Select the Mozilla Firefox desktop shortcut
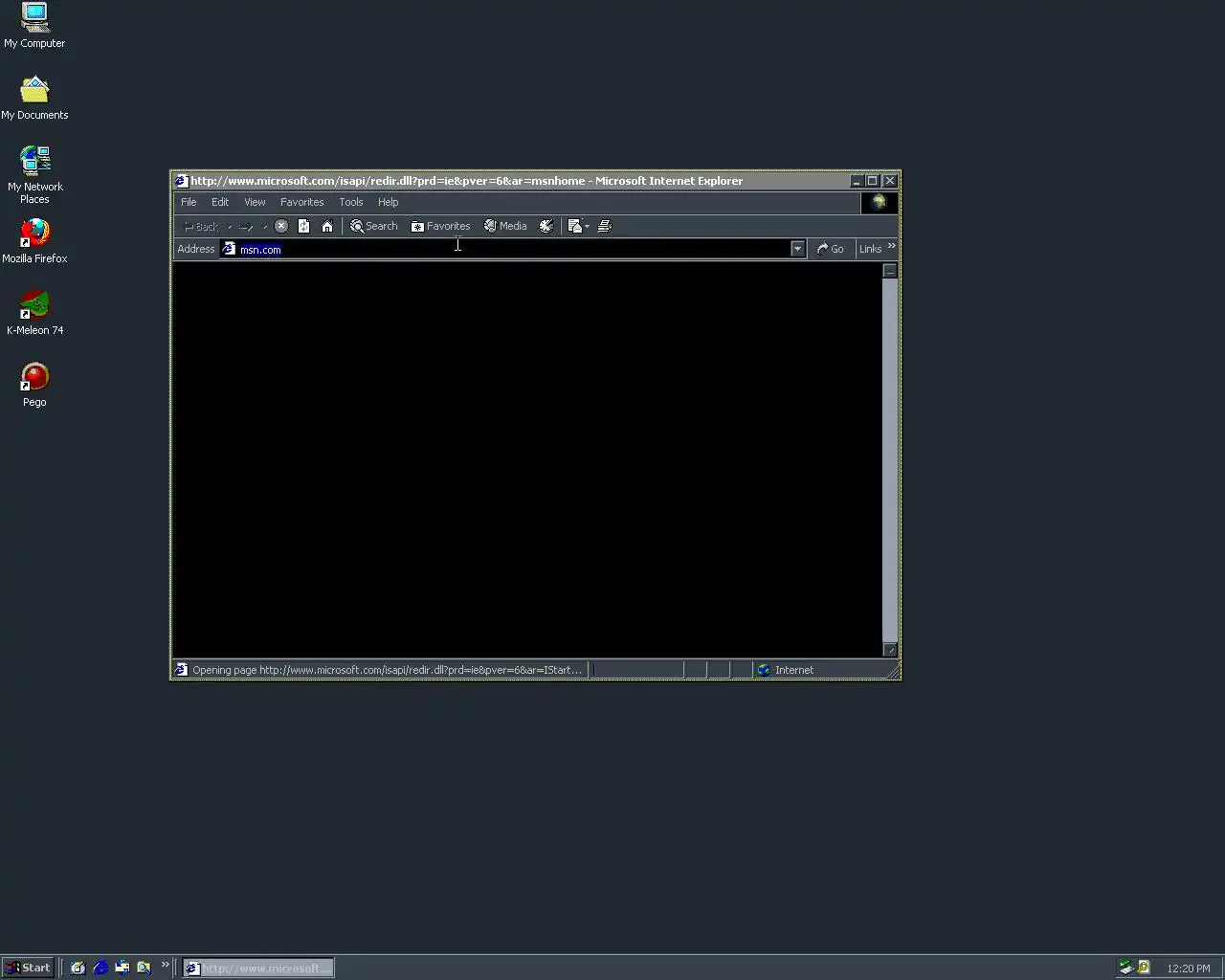The width and height of the screenshot is (1225, 980). click(34, 241)
